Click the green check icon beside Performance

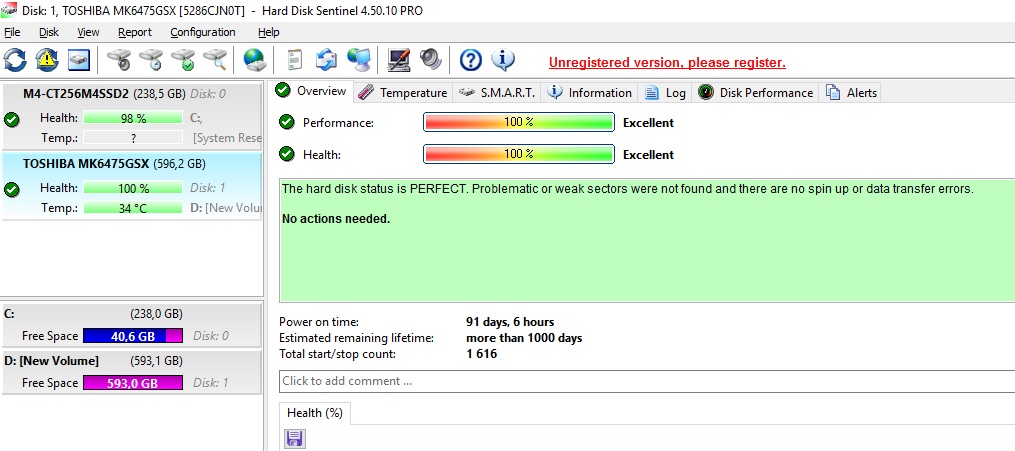[x=286, y=122]
